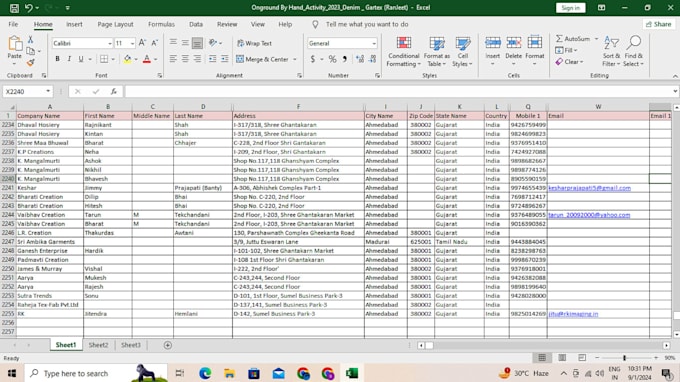Click Tell me what you want to do
This screenshot has width=680, height=382.
(367, 24)
